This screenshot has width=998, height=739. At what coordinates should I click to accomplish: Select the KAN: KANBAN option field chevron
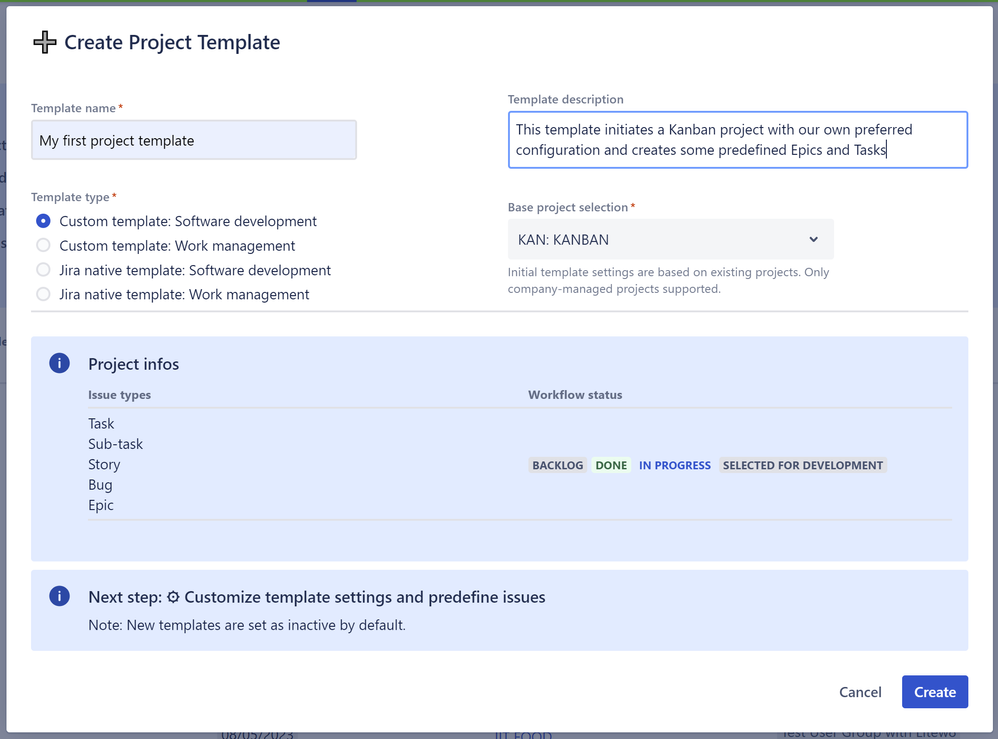pyautogui.click(x=813, y=239)
